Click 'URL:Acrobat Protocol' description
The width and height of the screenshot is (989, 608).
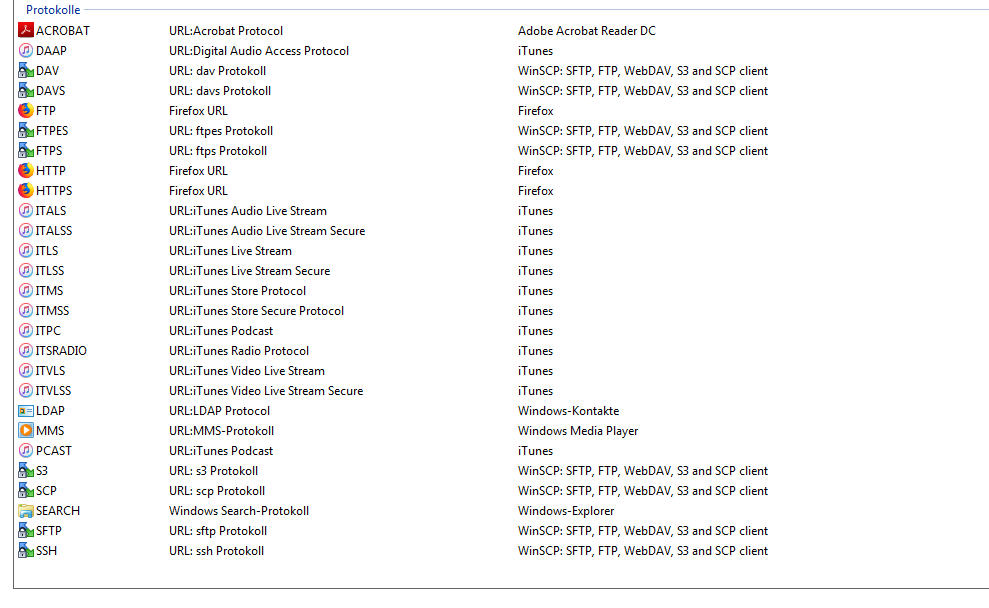[x=226, y=30]
